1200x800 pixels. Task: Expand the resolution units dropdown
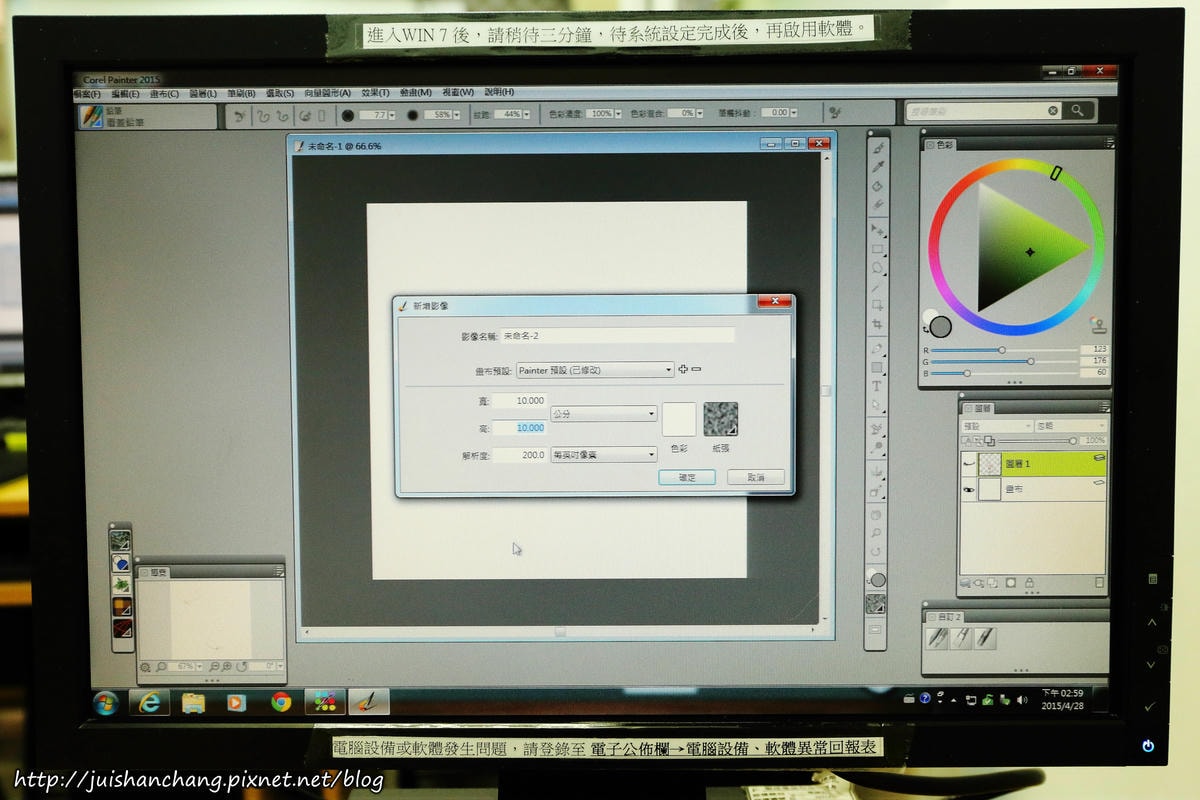(603, 455)
